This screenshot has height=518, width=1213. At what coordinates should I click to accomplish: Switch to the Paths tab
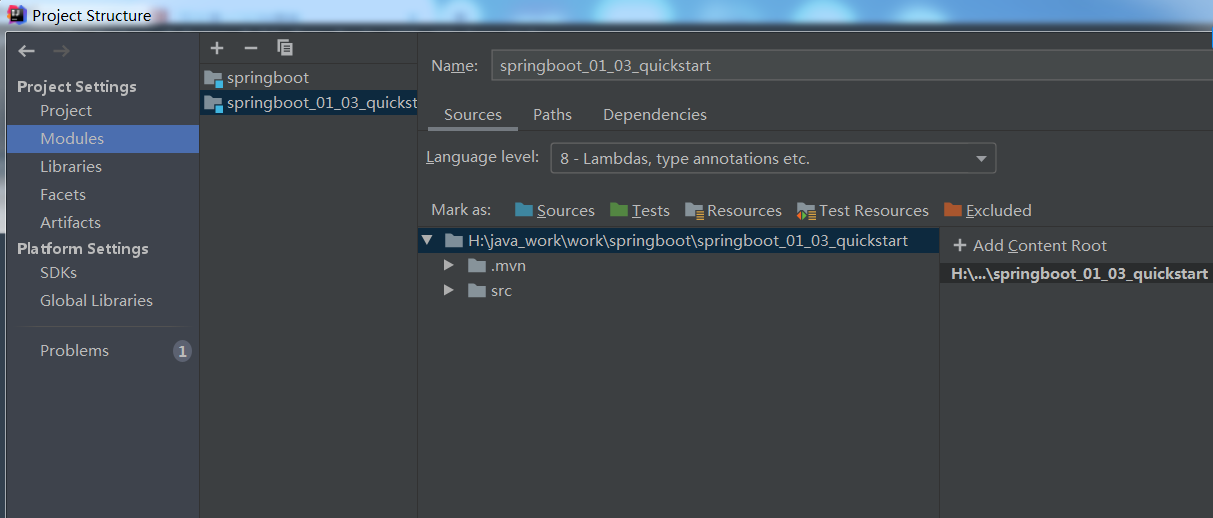point(552,115)
